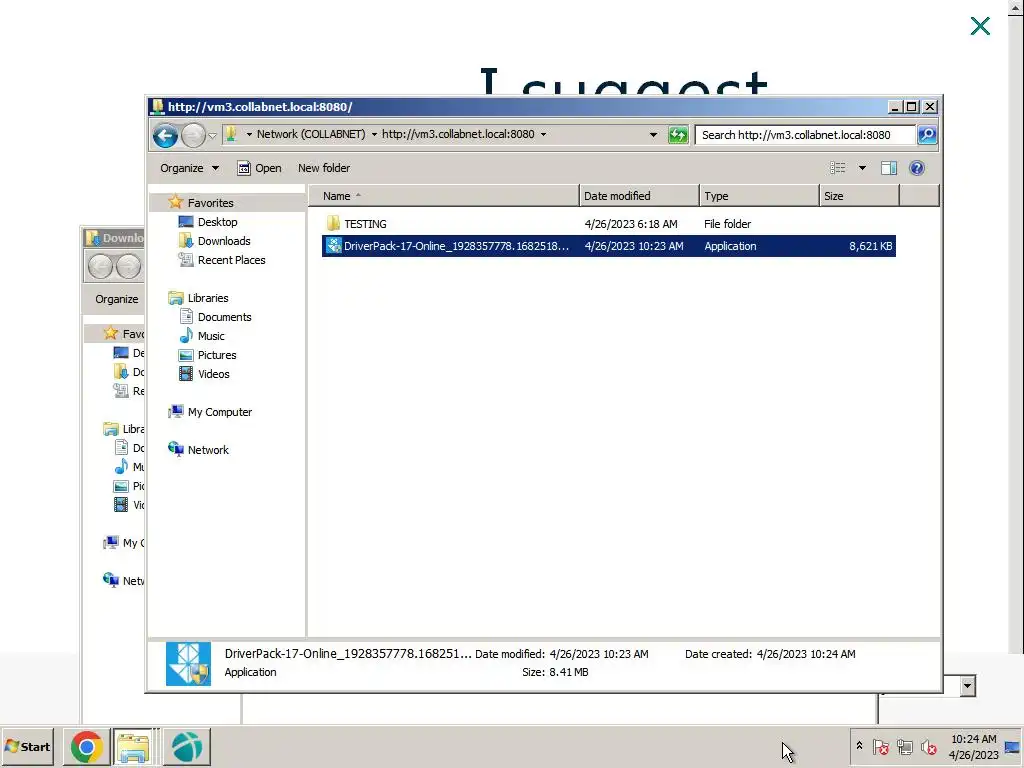
Task: Go back with the blue Back arrow
Action: (165, 135)
